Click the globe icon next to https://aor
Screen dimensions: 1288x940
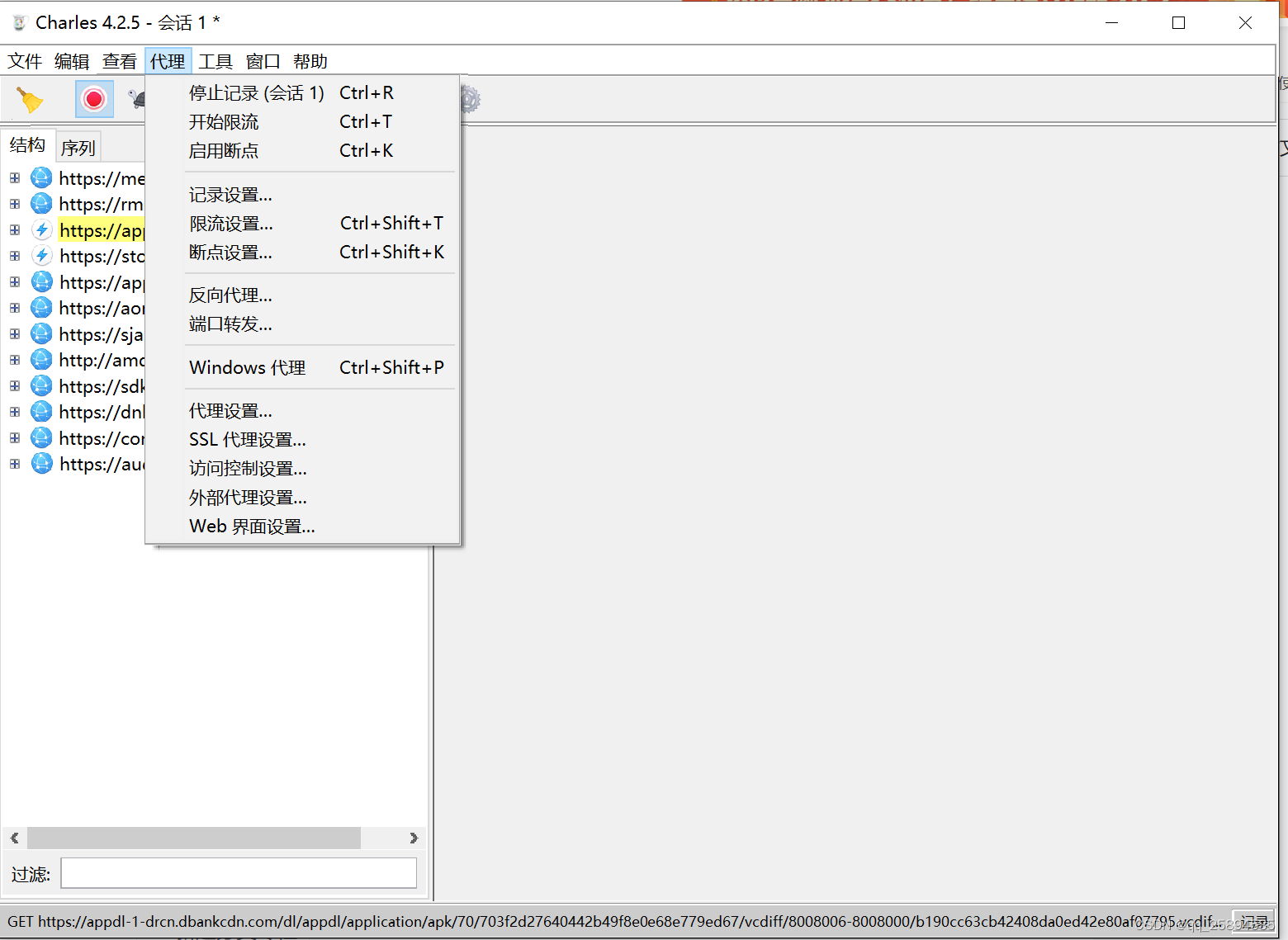coord(41,308)
